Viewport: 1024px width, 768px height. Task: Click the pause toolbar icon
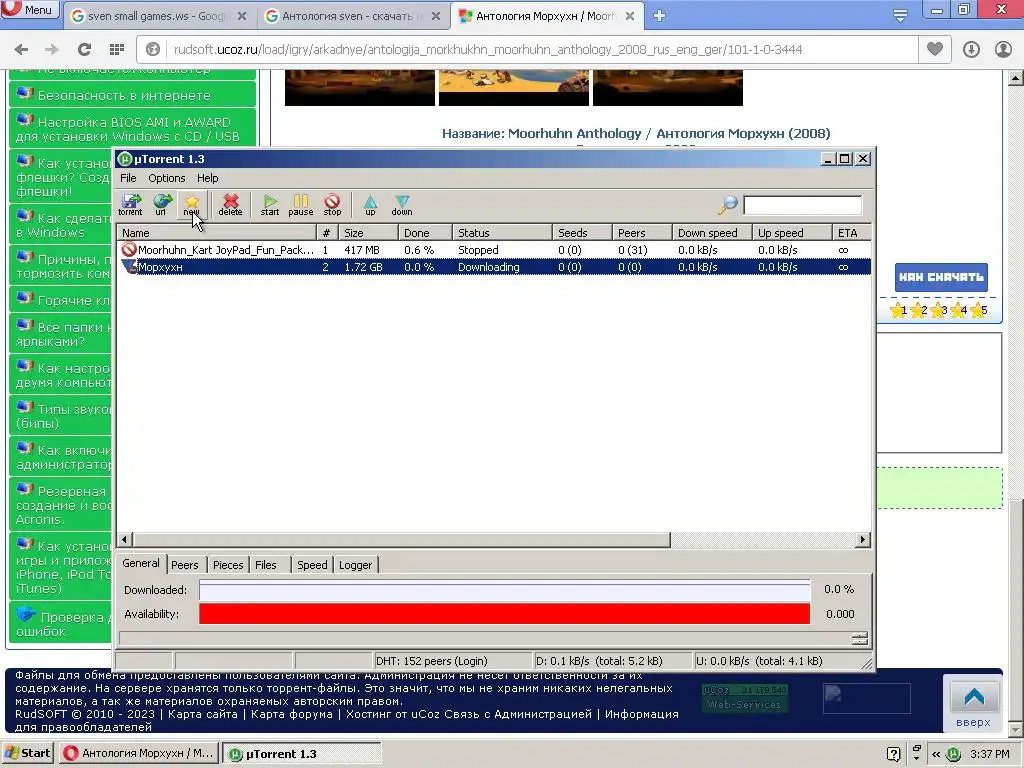[x=300, y=204]
